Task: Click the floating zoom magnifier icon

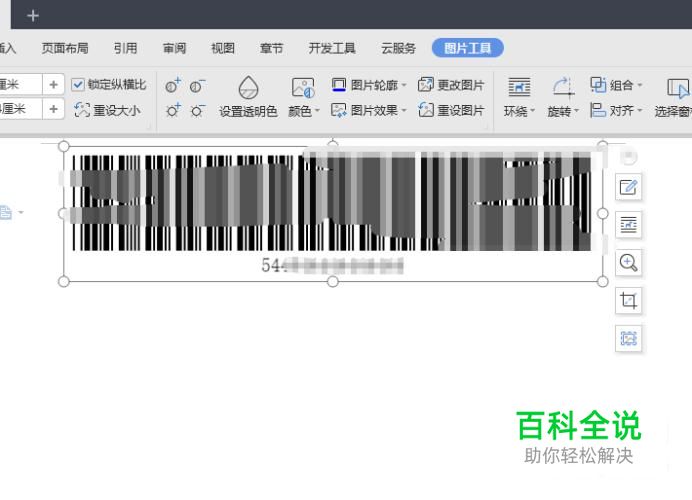Action: (x=628, y=263)
